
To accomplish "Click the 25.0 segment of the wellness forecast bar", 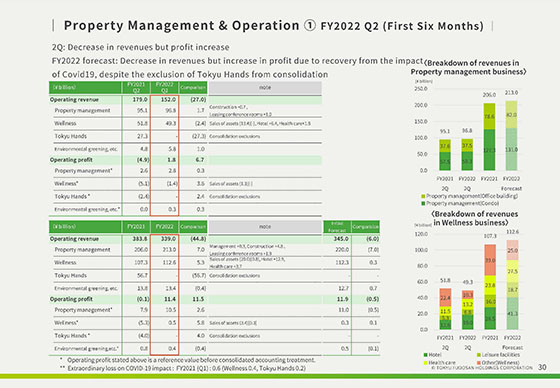I will [x=512, y=250].
